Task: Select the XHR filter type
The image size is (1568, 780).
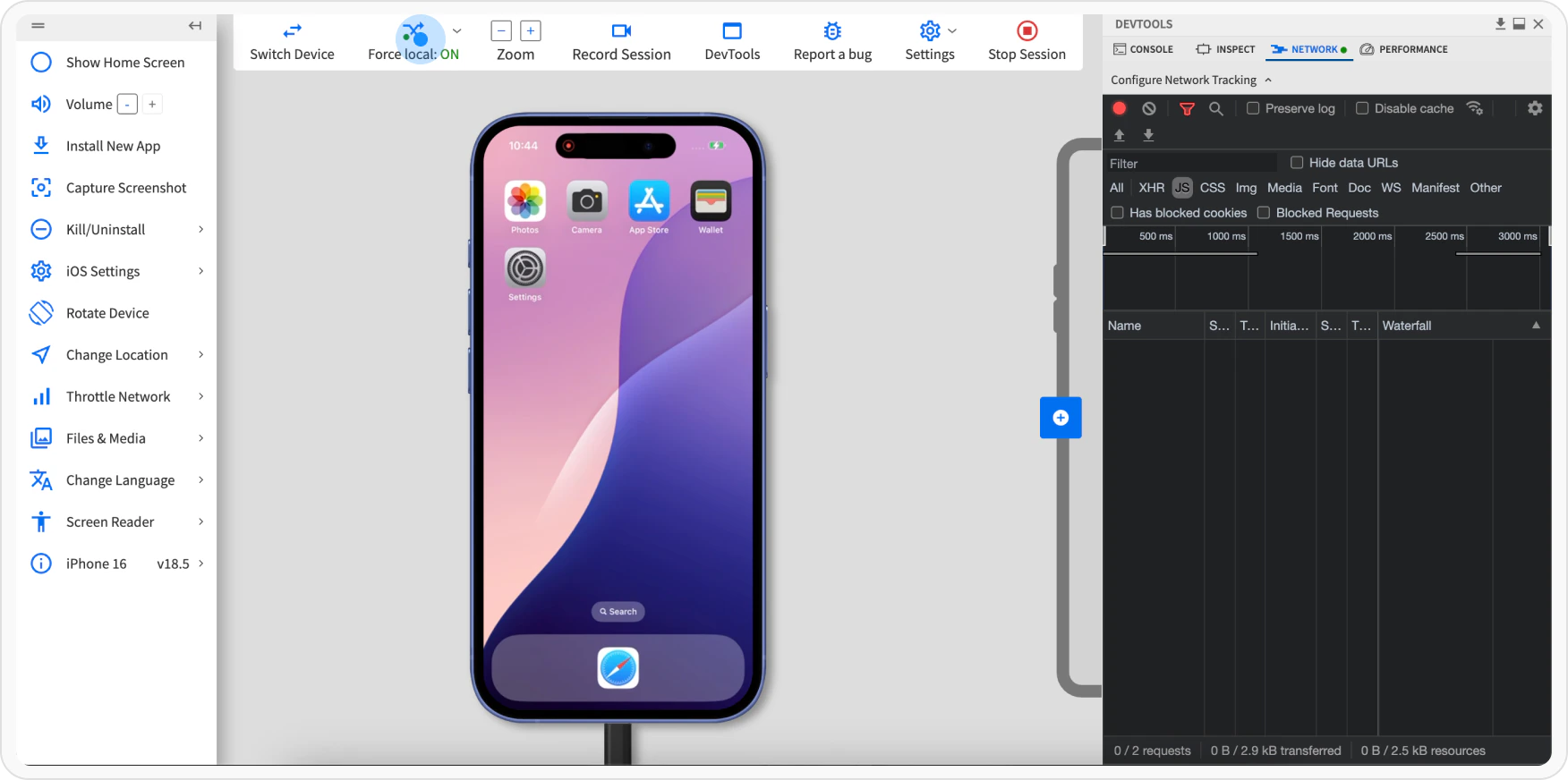Action: click(1152, 188)
